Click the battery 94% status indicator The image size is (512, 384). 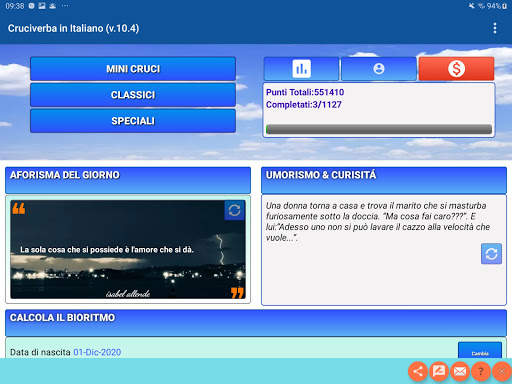click(497, 6)
